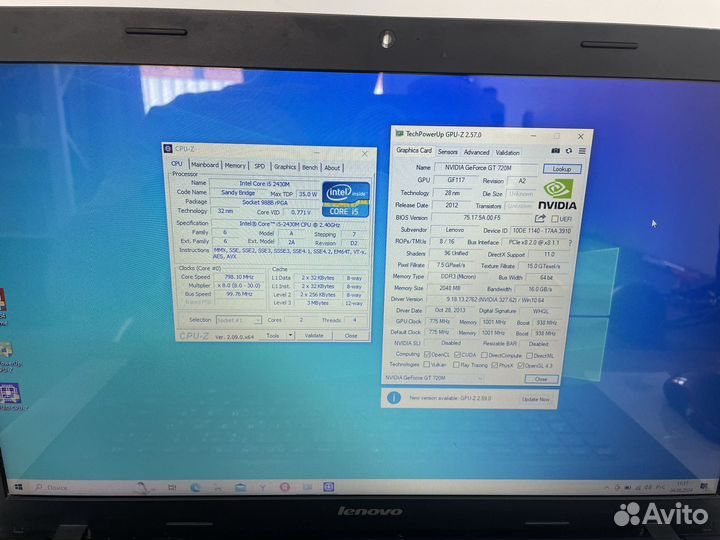The width and height of the screenshot is (720, 540).
Task: Switch to the Mainboard tab in CPU-Z
Action: point(205,165)
